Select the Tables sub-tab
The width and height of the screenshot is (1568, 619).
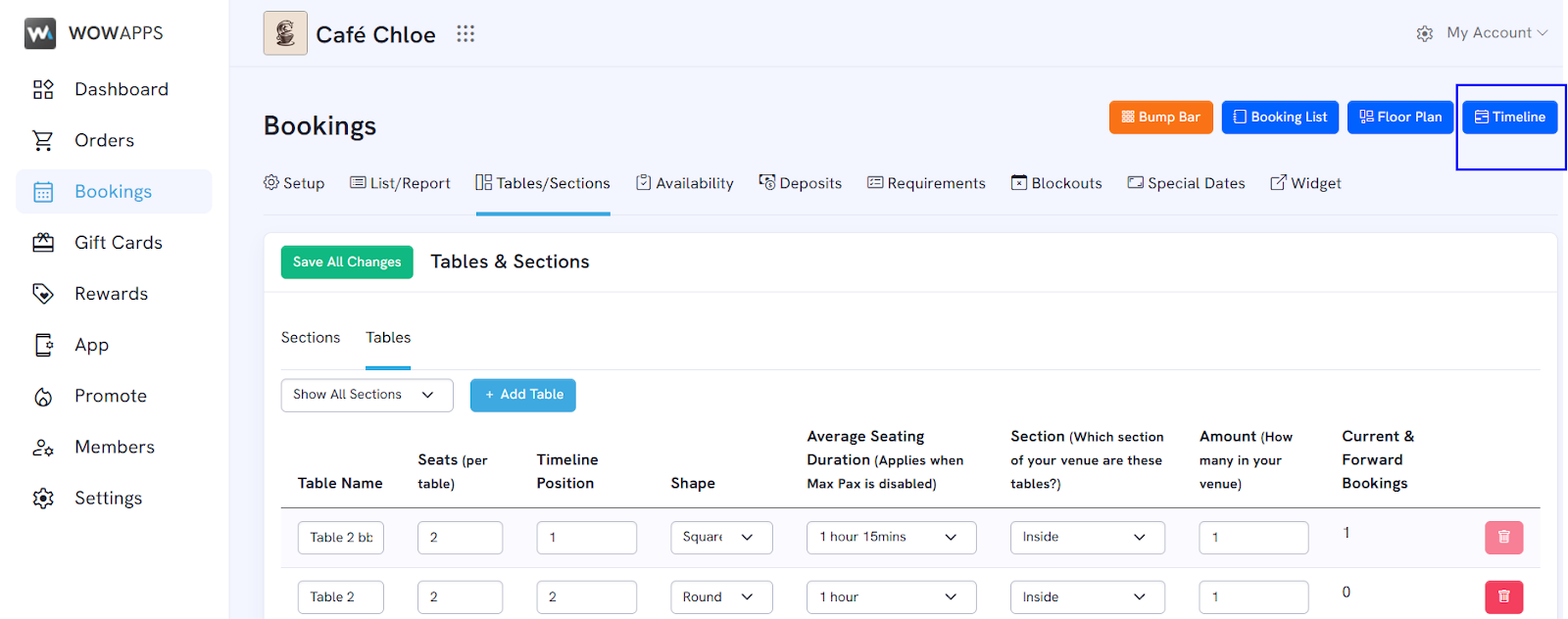pyautogui.click(x=388, y=338)
